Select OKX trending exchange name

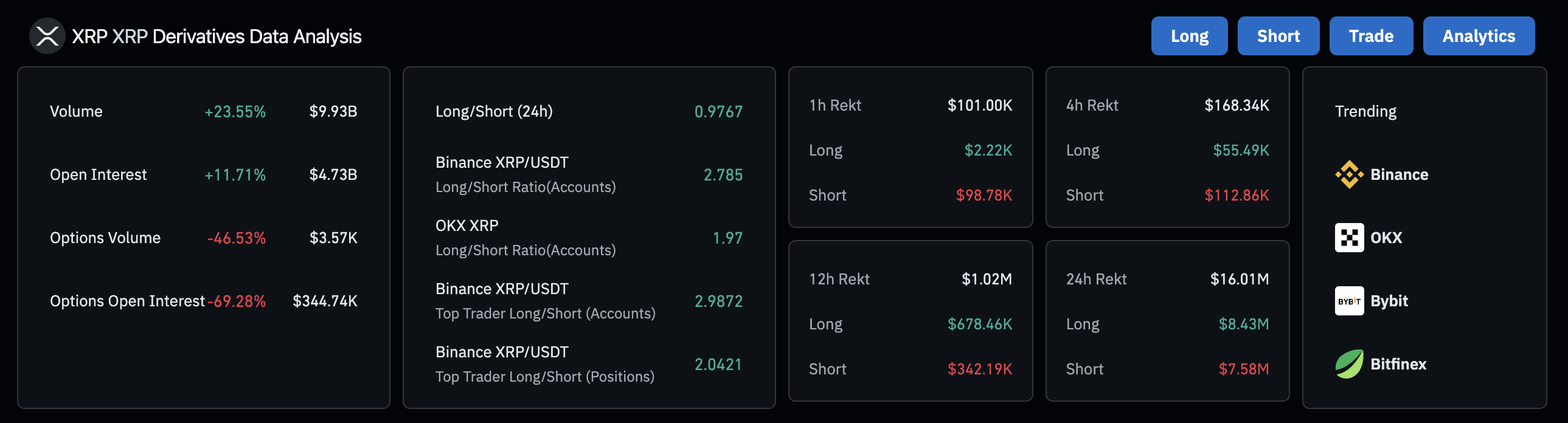(1386, 238)
